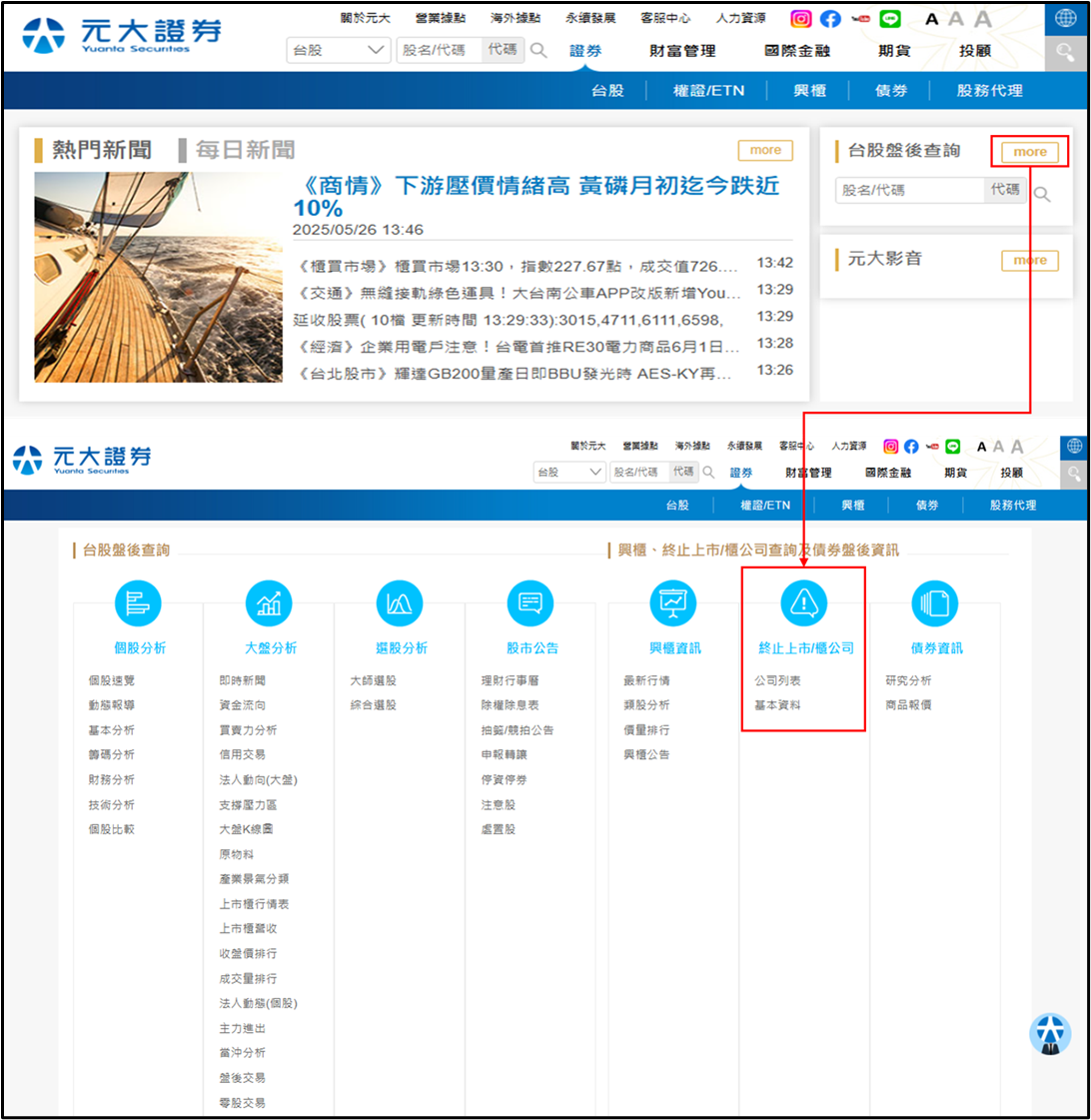Image resolution: width=1091 pixels, height=1120 pixels.
Task: Open the 《商情》 headline about 黃磷 prices
Action: (x=537, y=196)
